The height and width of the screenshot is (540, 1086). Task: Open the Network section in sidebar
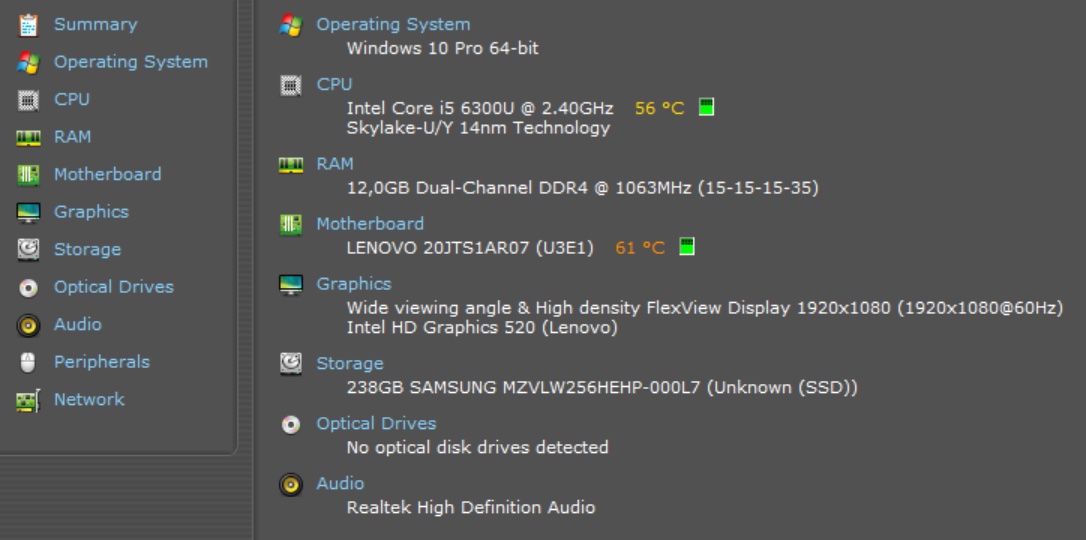coord(88,399)
